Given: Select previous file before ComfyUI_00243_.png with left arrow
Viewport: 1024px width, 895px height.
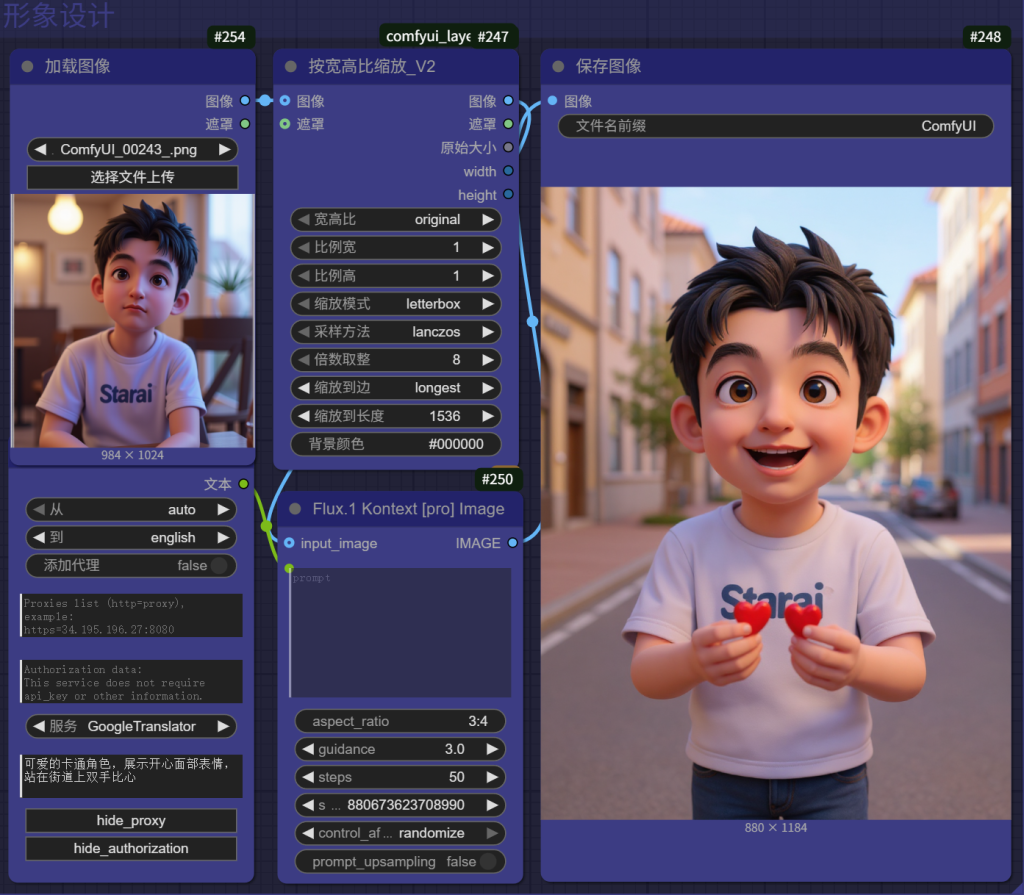Looking at the screenshot, I should 40,150.
